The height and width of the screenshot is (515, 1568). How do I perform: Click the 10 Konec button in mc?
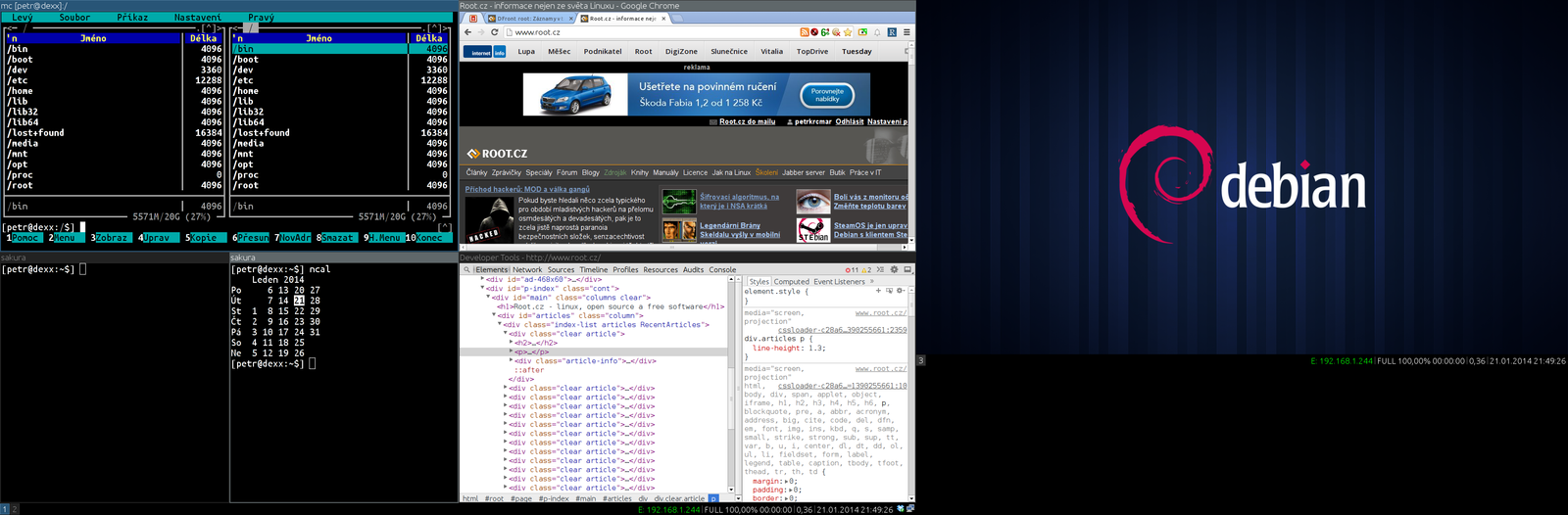tap(430, 237)
